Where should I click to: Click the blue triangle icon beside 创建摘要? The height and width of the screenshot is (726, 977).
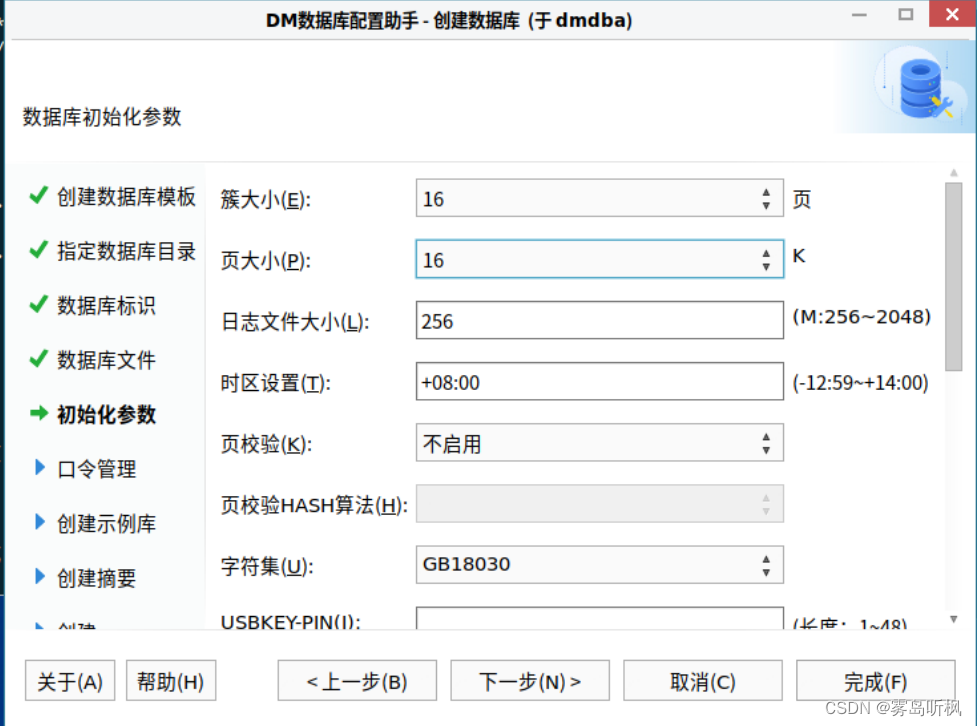click(38, 577)
